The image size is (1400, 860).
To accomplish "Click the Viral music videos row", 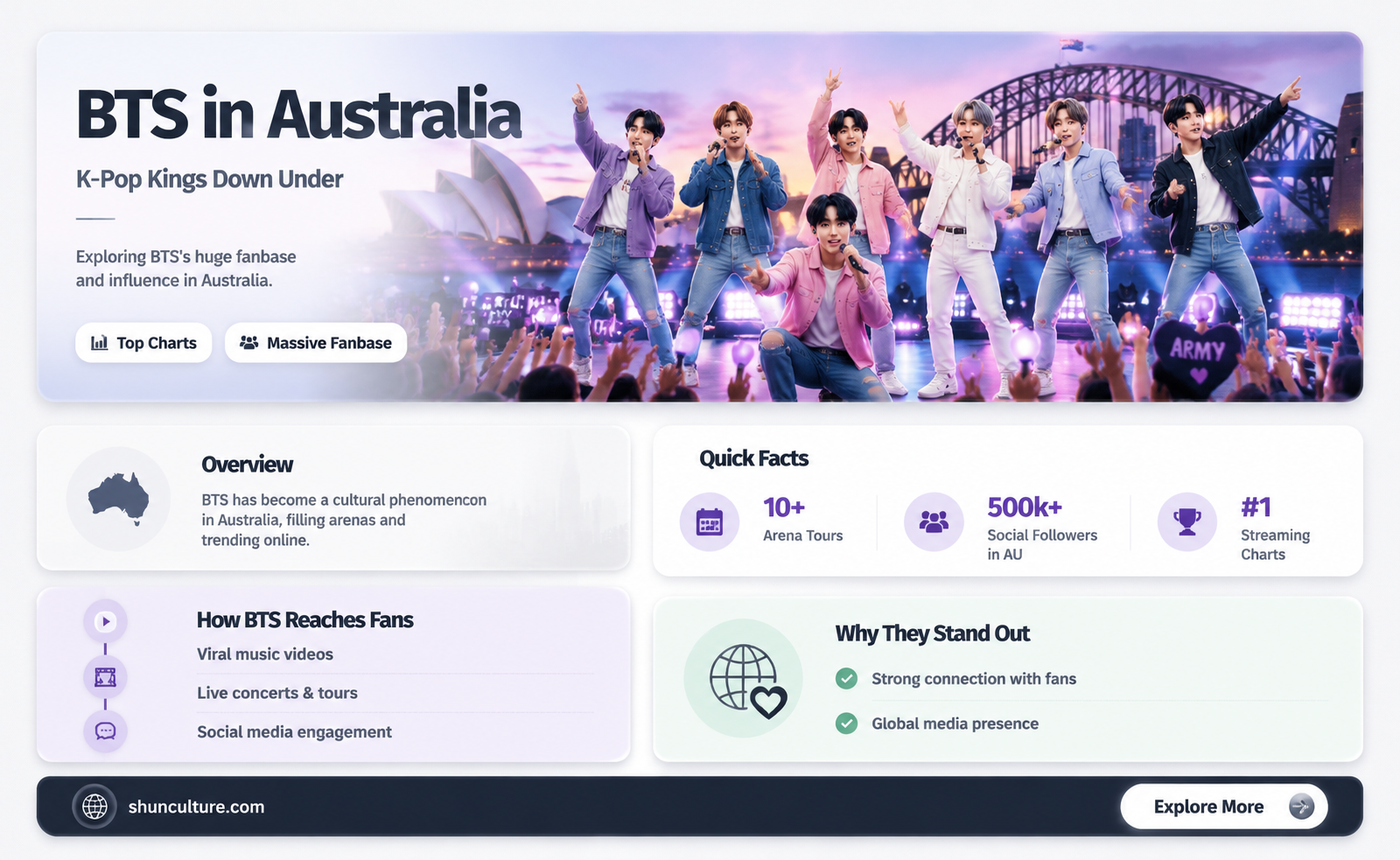I will pos(395,654).
